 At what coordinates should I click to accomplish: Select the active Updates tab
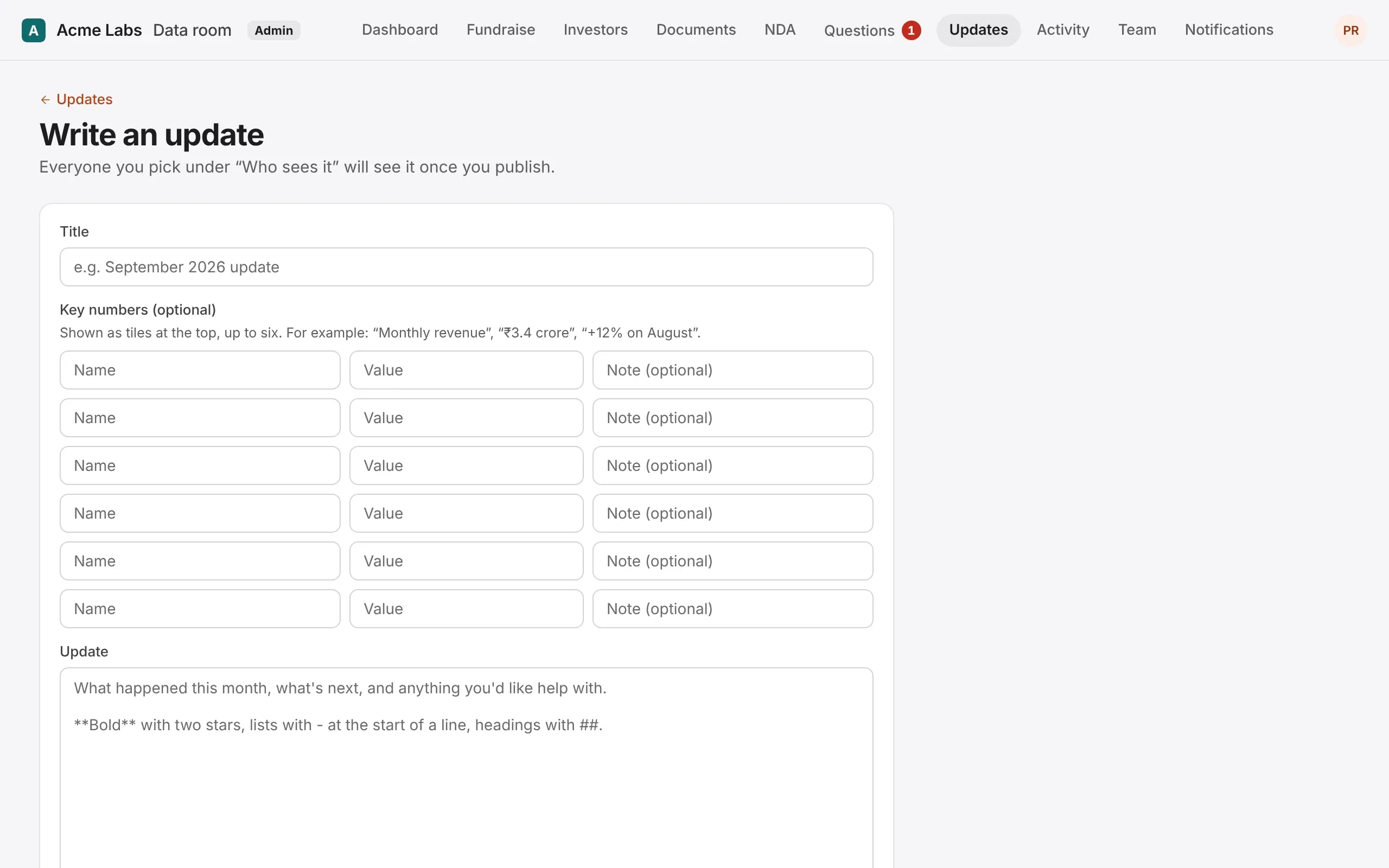pos(978,30)
